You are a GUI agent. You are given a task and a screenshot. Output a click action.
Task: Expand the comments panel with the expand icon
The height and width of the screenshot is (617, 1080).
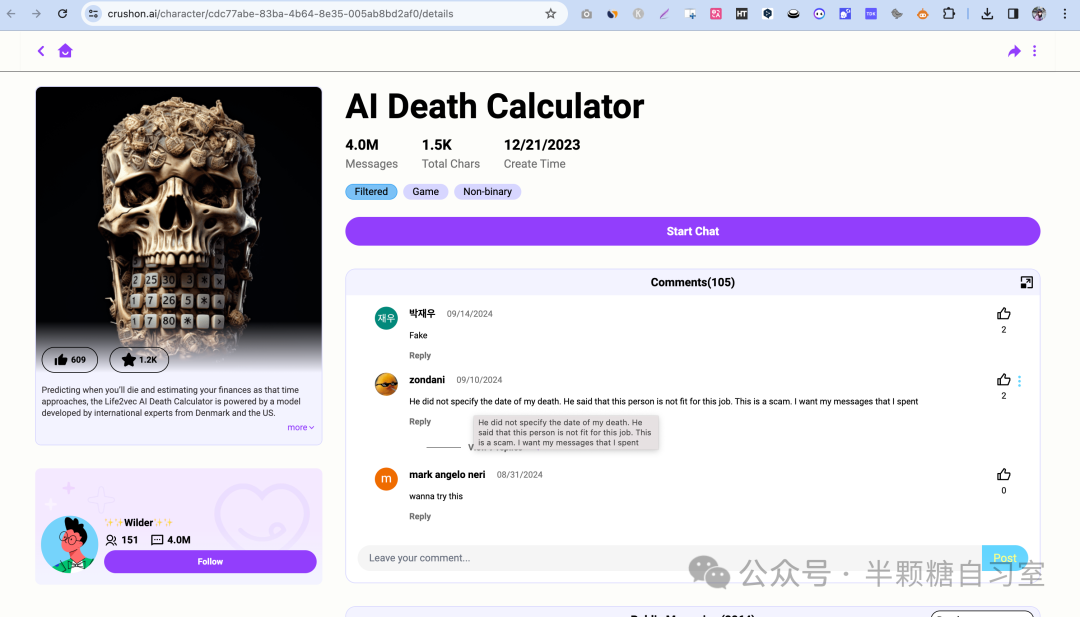1026,282
